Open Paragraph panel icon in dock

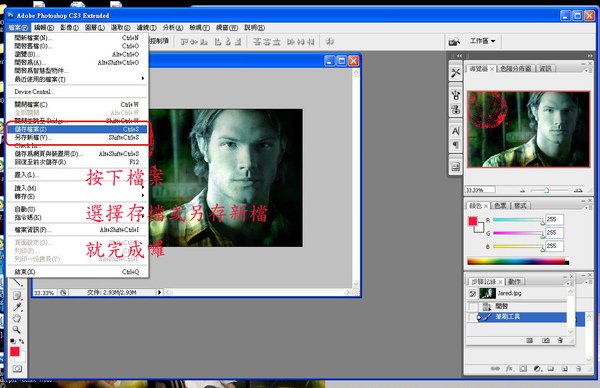point(455,145)
